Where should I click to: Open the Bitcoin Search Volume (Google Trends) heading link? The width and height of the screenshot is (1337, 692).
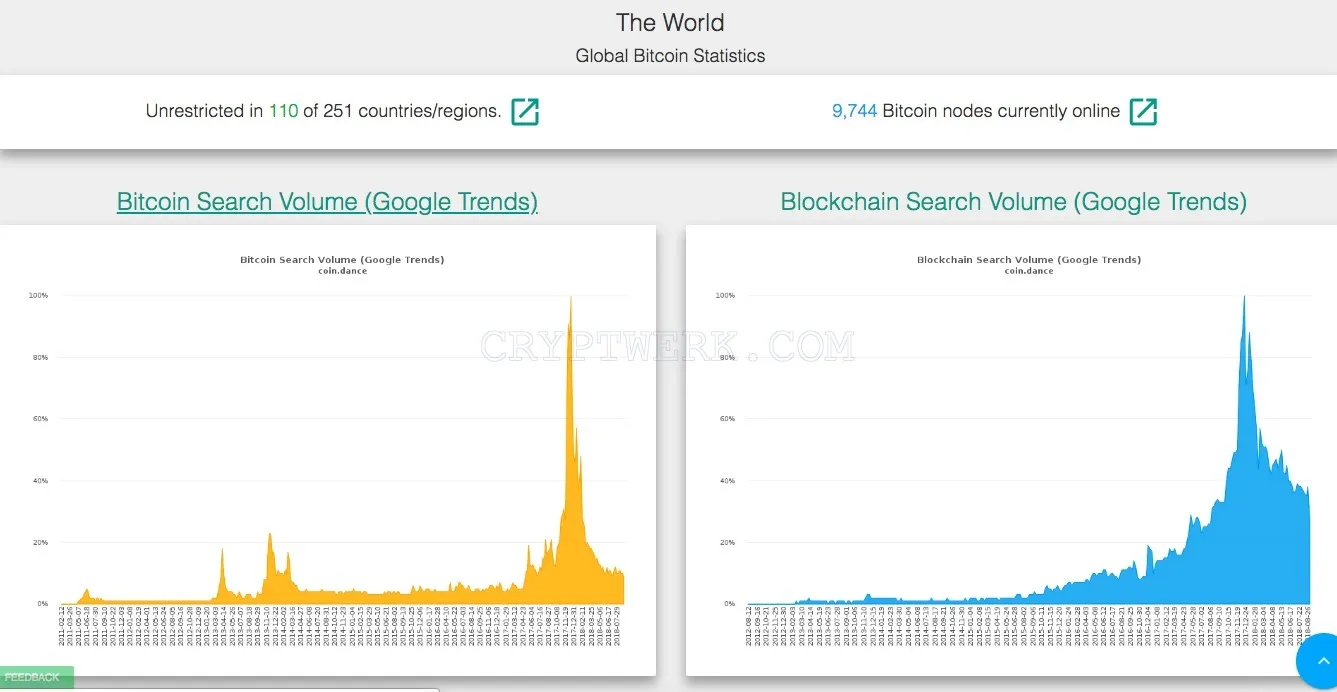tap(327, 201)
